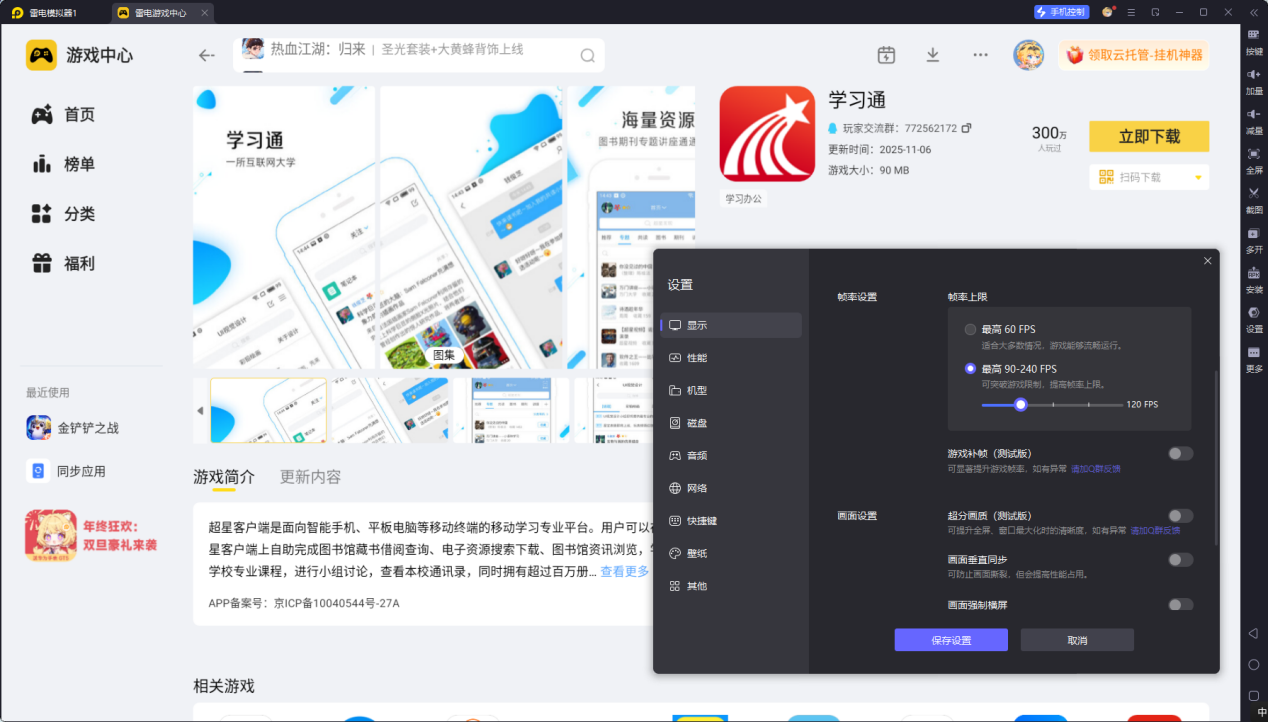Image resolution: width=1268 pixels, height=722 pixels.
Task: Click the 手机控制 phone control button
Action: pyautogui.click(x=1061, y=12)
